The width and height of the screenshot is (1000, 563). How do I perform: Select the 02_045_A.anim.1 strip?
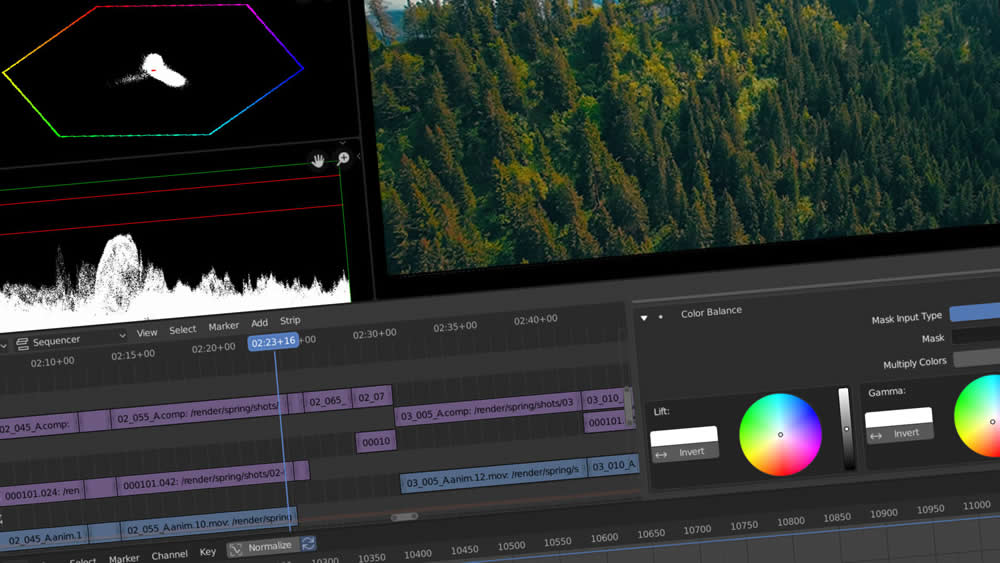pyautogui.click(x=45, y=539)
